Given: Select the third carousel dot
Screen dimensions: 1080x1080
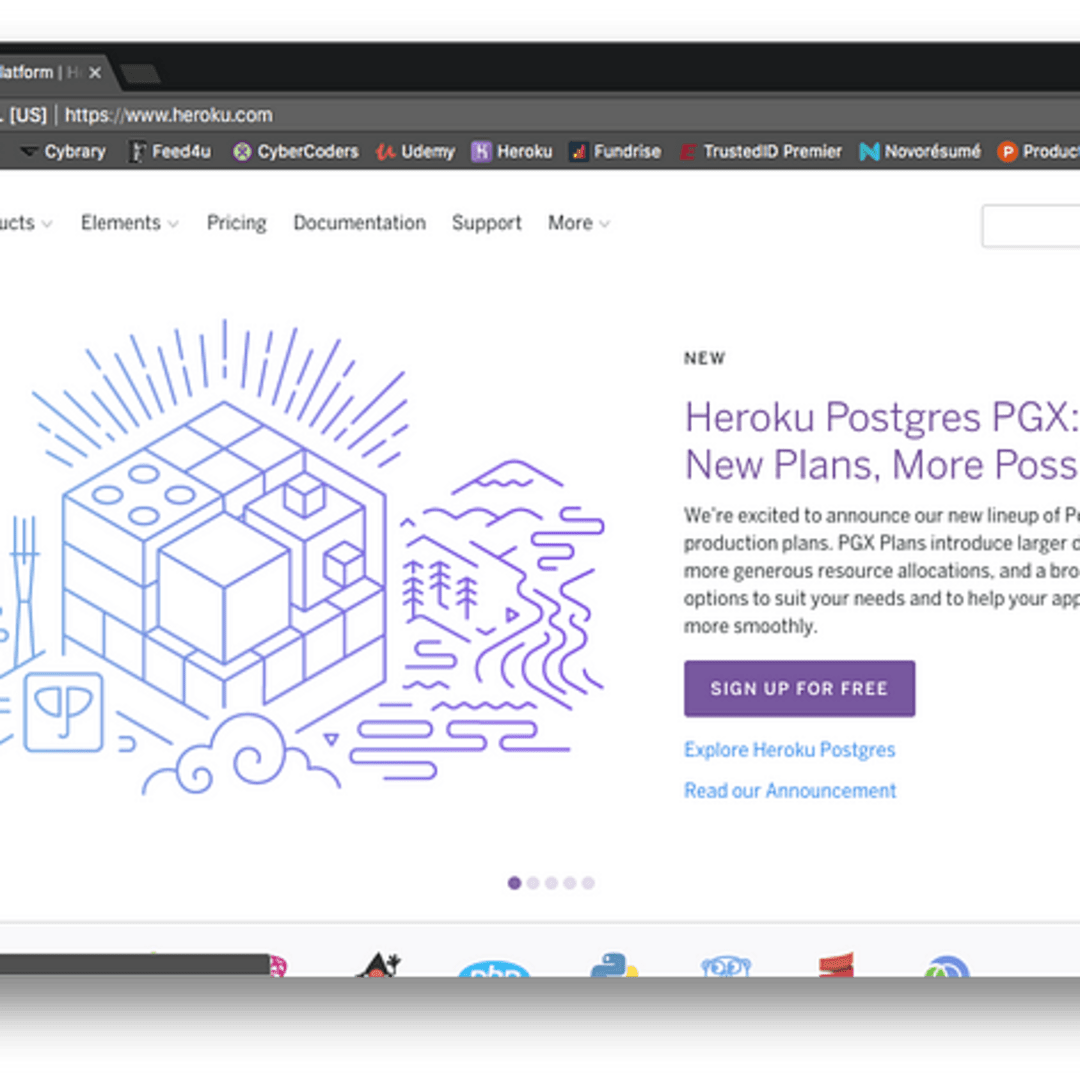Looking at the screenshot, I should 551,883.
